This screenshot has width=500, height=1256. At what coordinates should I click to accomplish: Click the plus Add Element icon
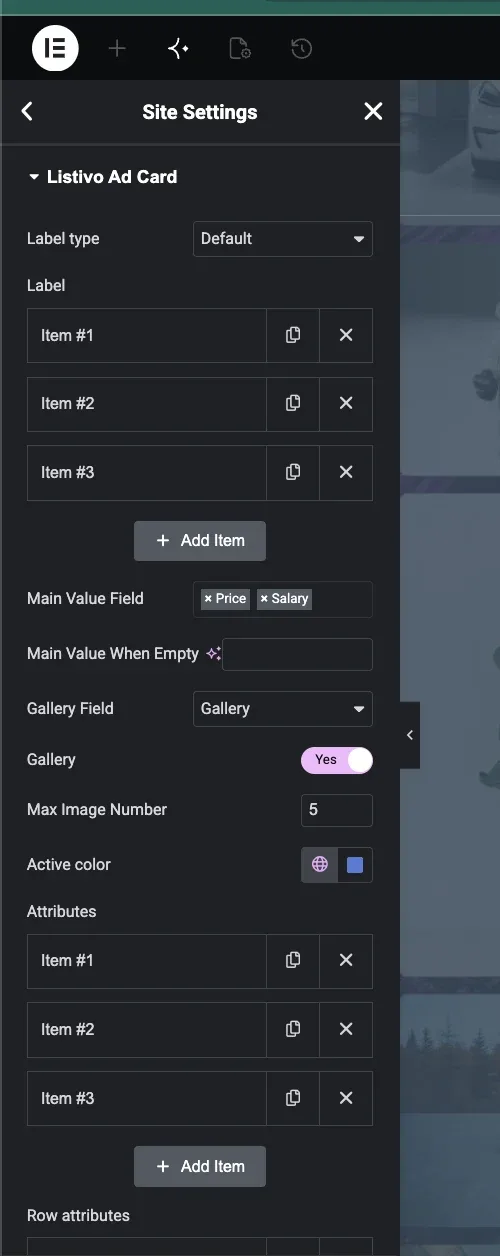pyautogui.click(x=117, y=48)
